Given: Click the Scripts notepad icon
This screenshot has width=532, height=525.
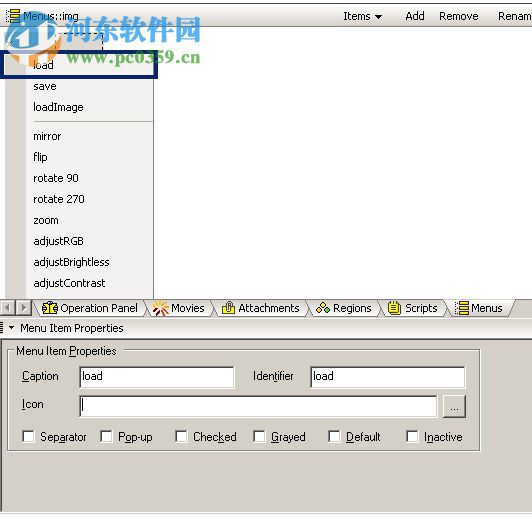Looking at the screenshot, I should (x=394, y=308).
